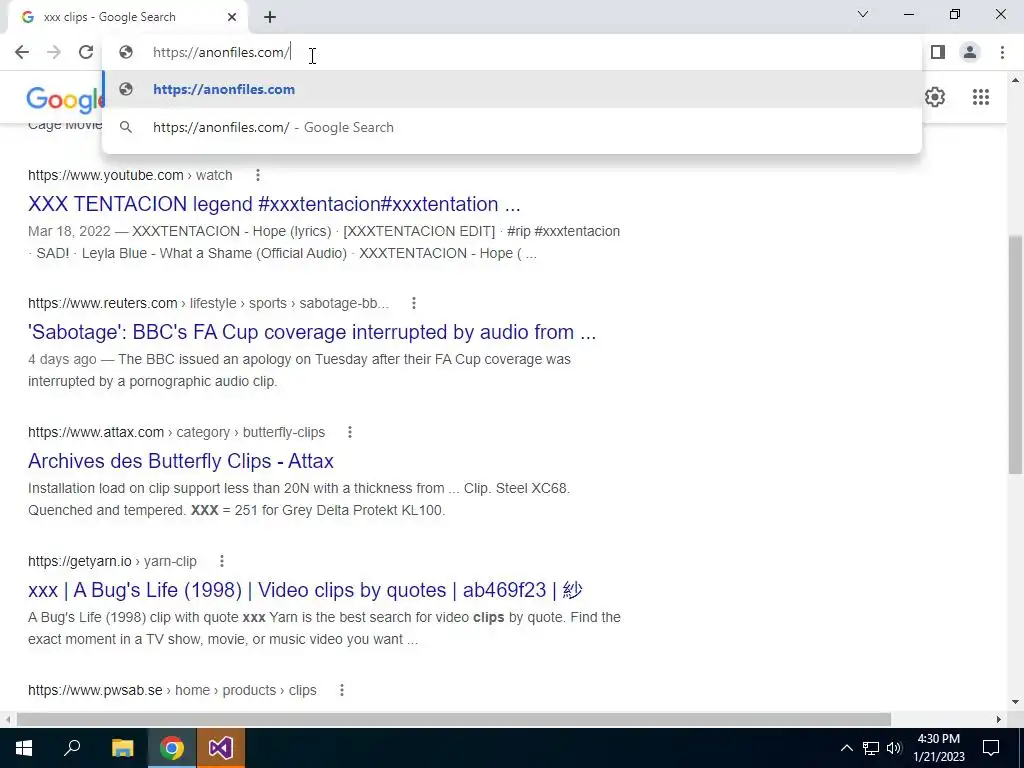Open network status tray icon
The image size is (1024, 768).
(x=871, y=748)
